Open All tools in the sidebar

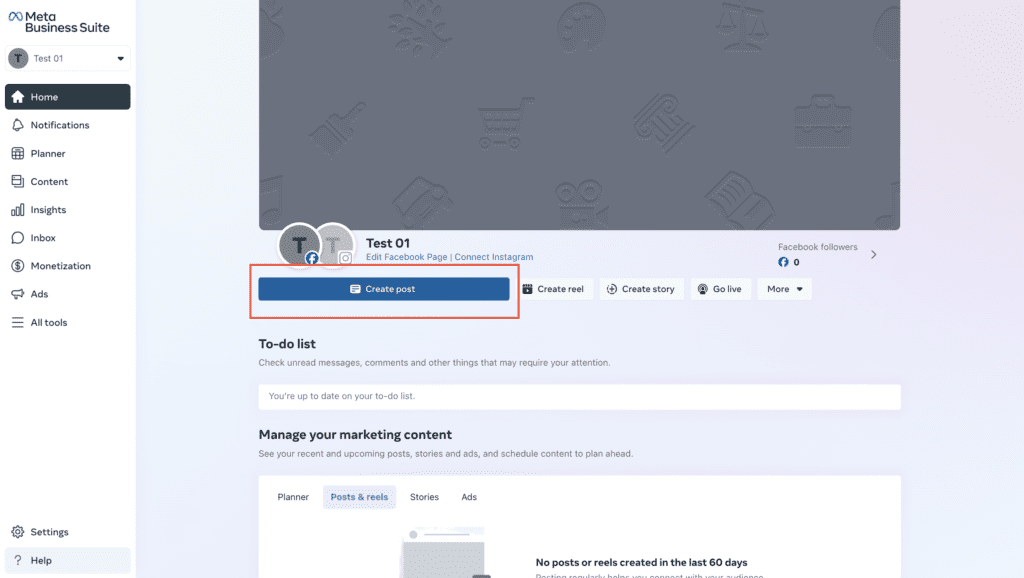click(68, 323)
